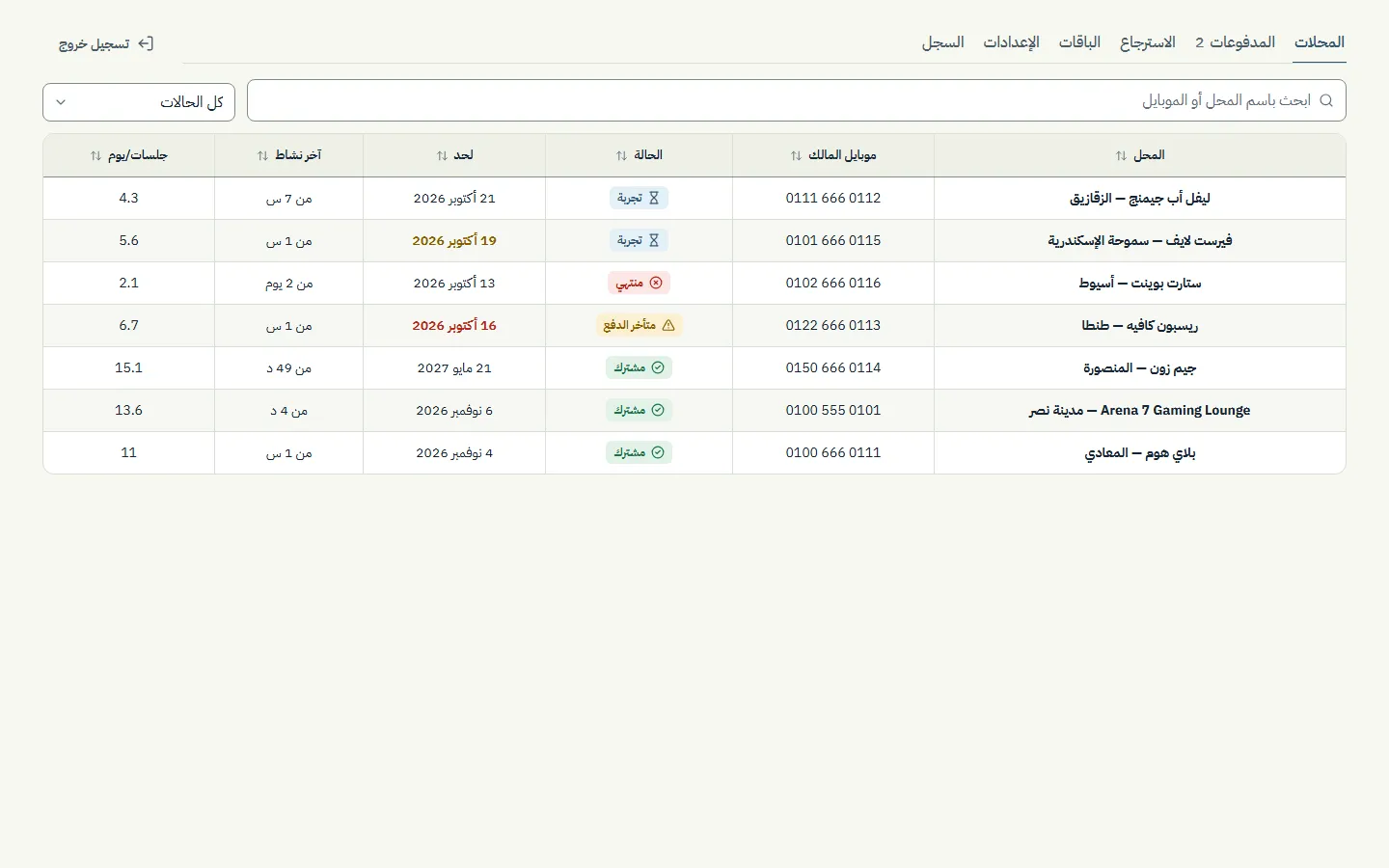Click last activity من 2 يوم
This screenshot has width=1389, height=868.
[x=289, y=284]
